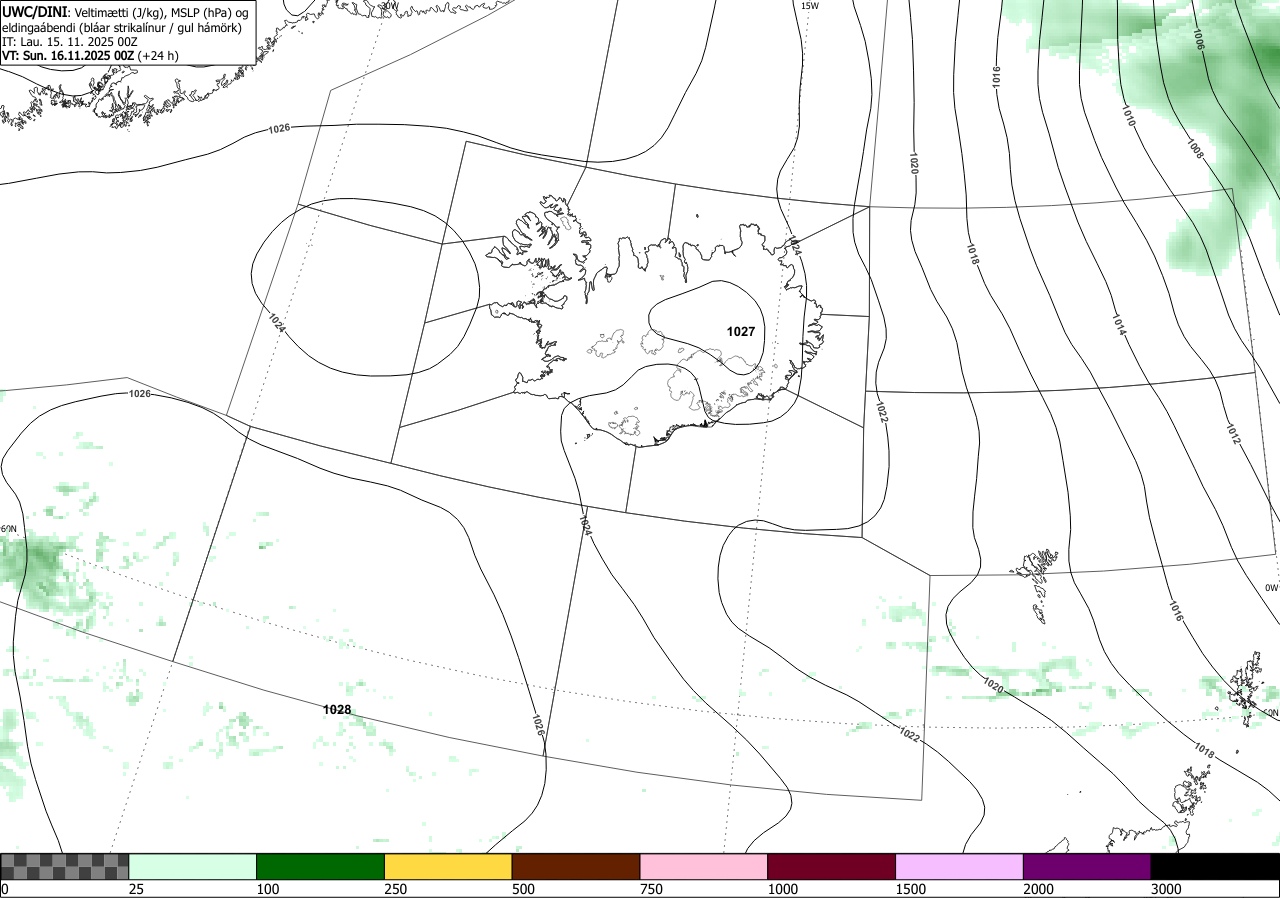Choose the light violet 1500–2000 legend swatch

960,866
